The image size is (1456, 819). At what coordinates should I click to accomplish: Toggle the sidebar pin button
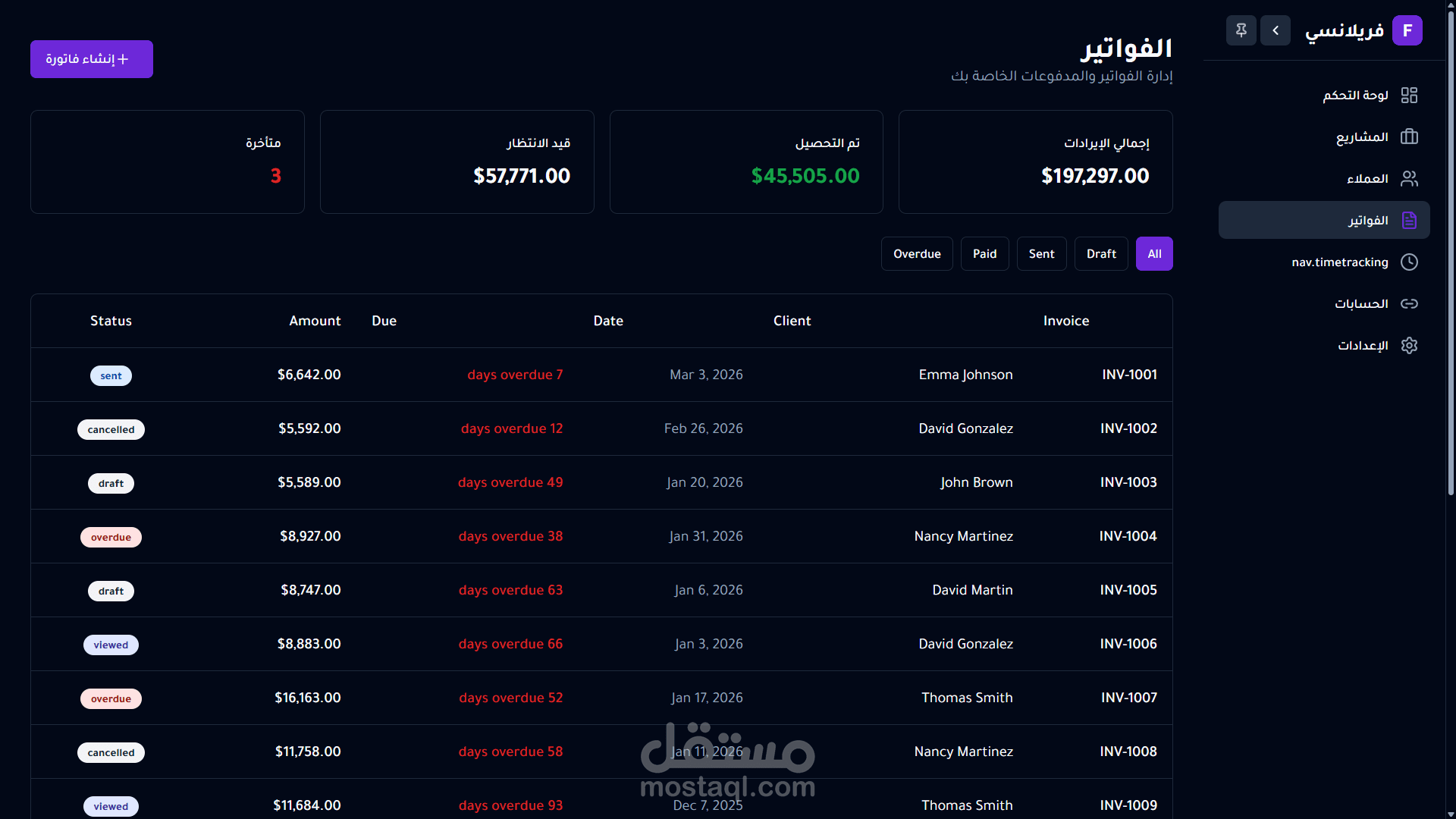click(1241, 30)
